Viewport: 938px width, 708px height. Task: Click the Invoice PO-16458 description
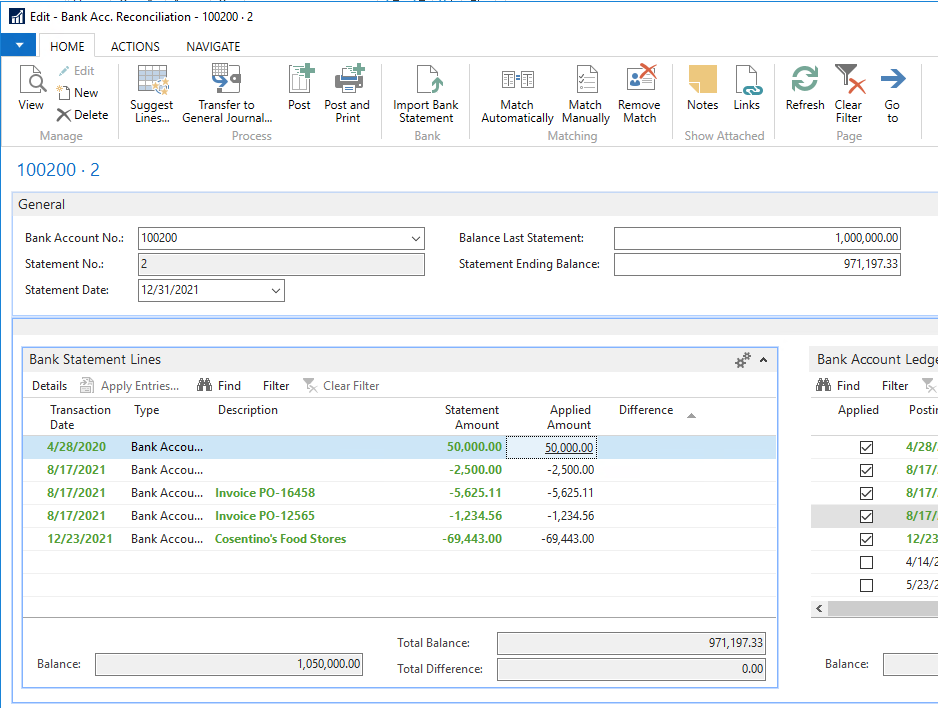(265, 493)
